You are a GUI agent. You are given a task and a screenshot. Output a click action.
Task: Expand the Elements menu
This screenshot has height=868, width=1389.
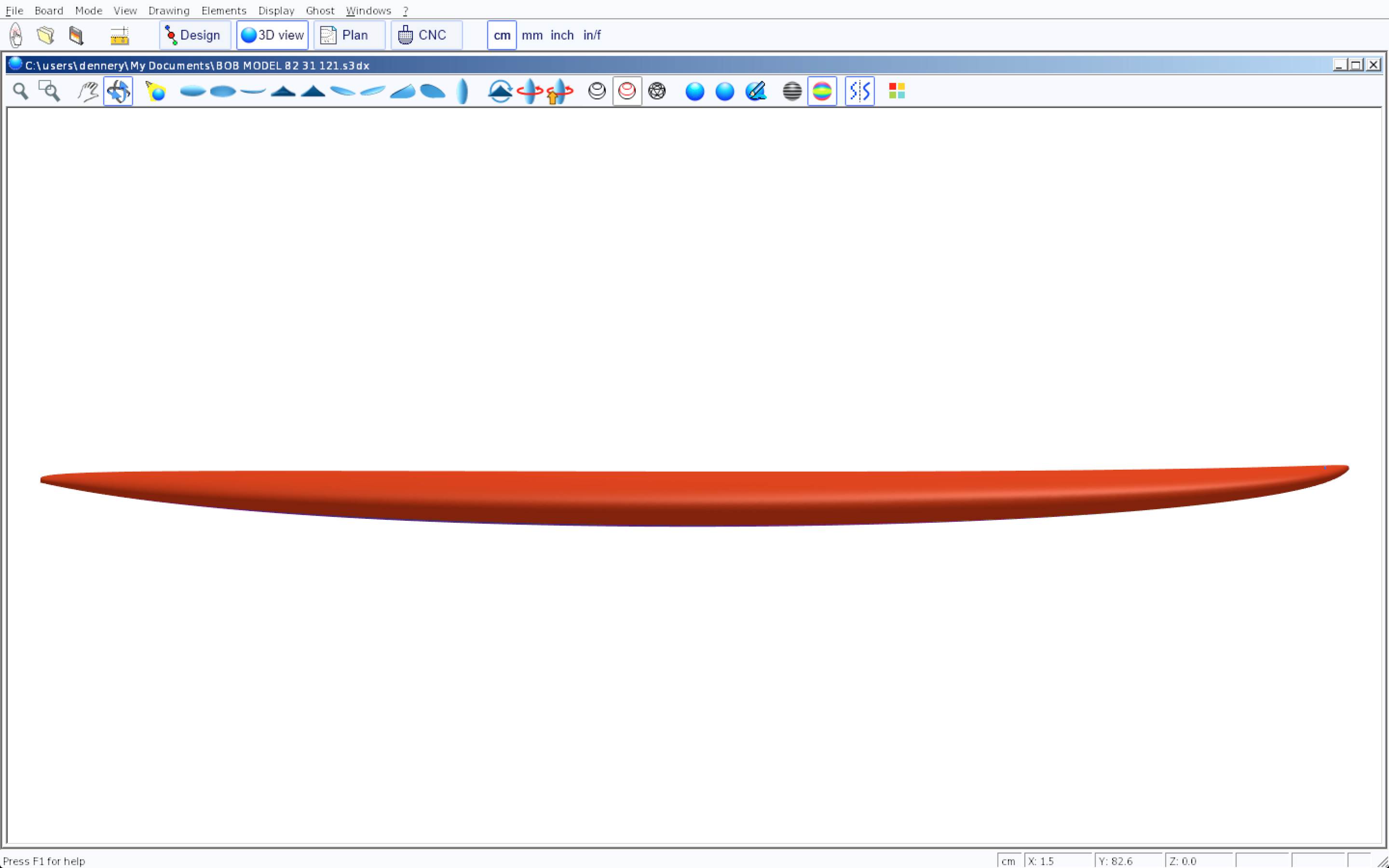[223, 11]
